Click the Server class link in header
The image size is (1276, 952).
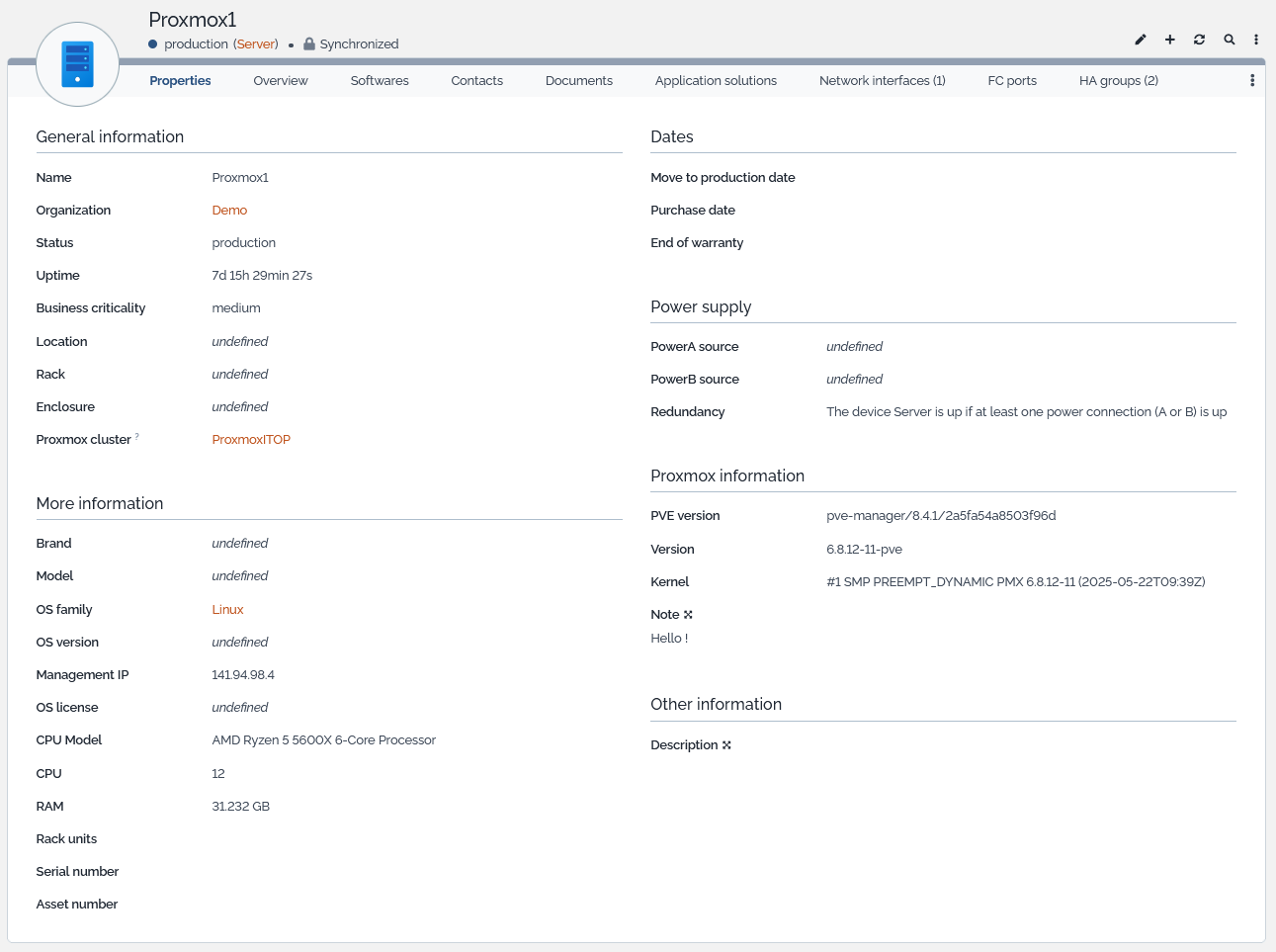(x=256, y=44)
